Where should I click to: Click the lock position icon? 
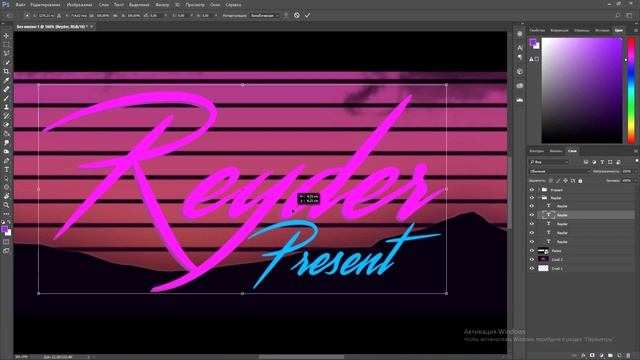(x=565, y=180)
